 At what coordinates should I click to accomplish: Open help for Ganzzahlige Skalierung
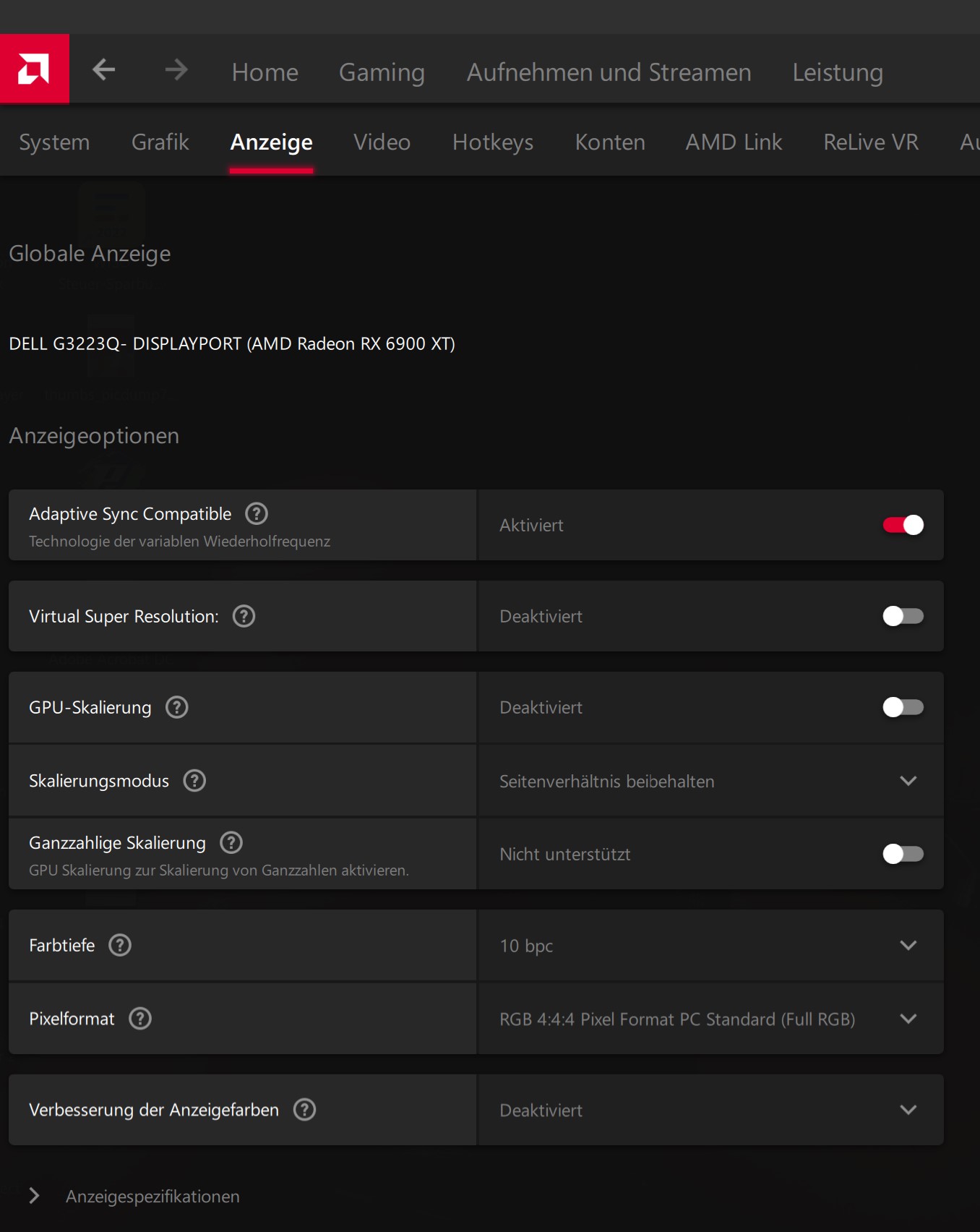click(x=231, y=842)
